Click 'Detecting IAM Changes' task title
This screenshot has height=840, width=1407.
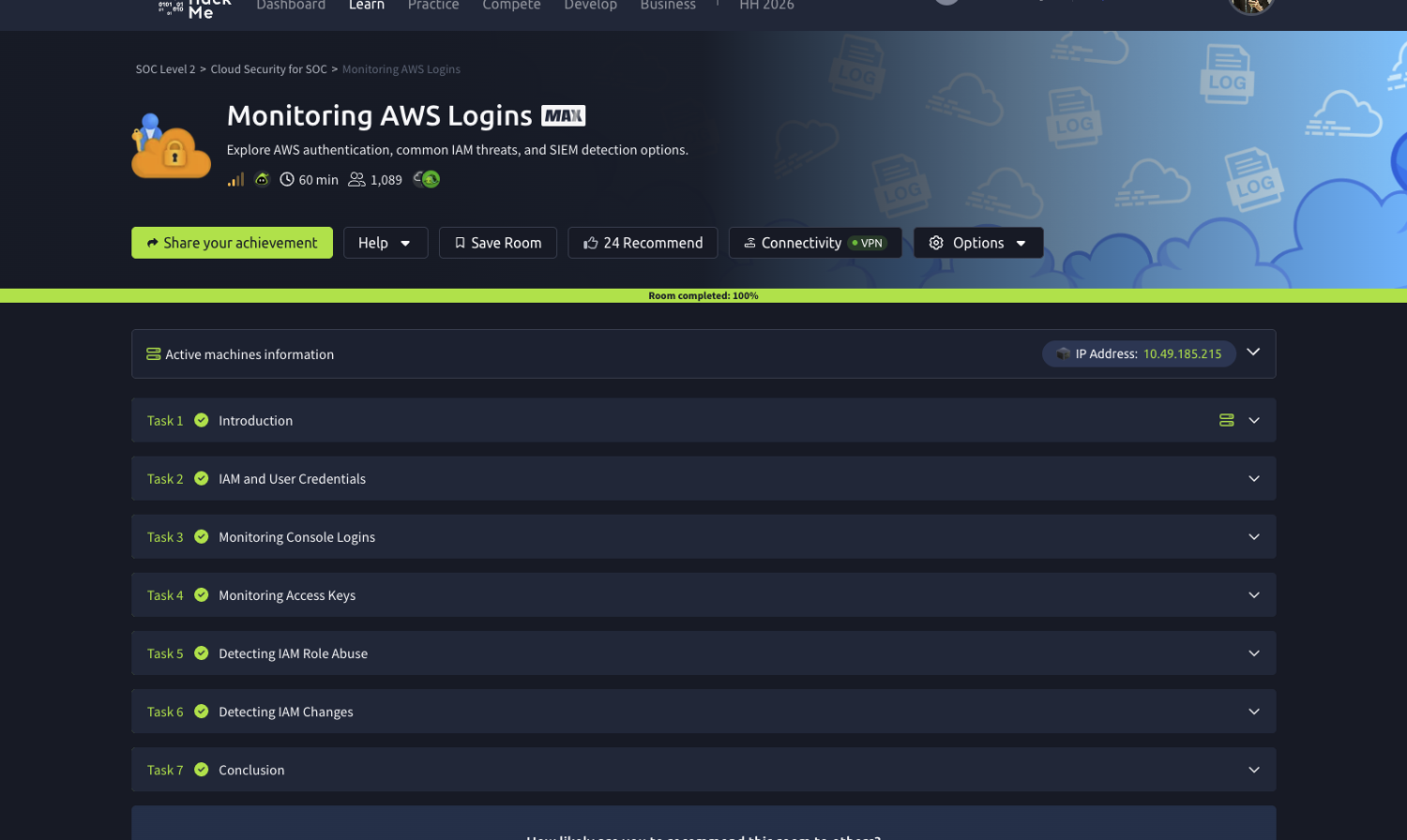[x=286, y=712]
